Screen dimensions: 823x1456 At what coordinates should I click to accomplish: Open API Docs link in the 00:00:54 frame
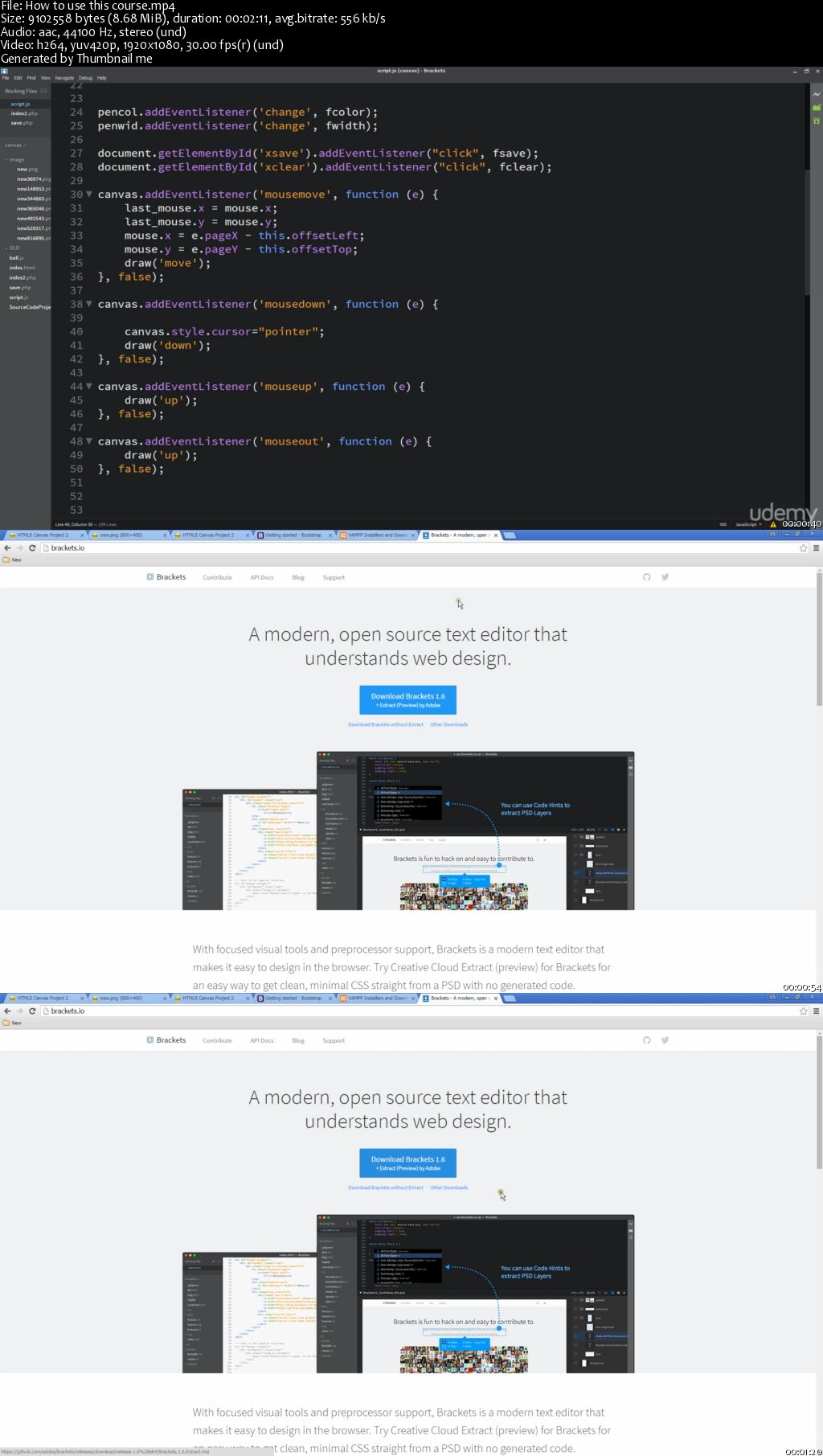[x=262, y=577]
